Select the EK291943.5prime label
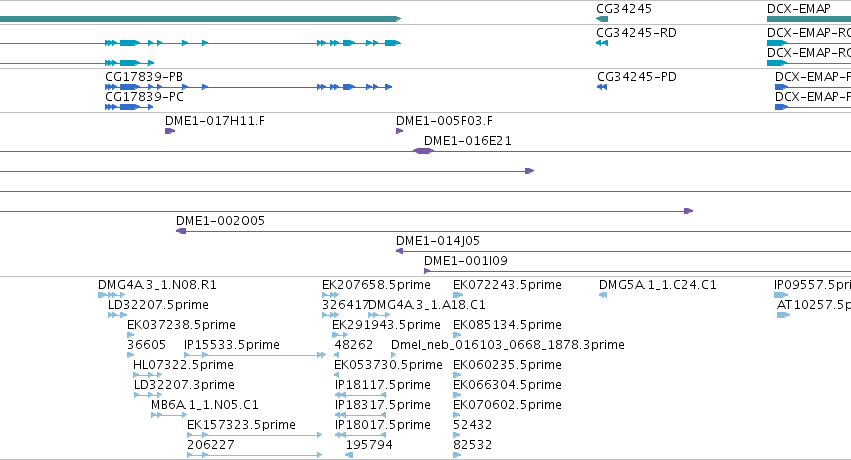This screenshot has height=460, width=851. tap(386, 325)
